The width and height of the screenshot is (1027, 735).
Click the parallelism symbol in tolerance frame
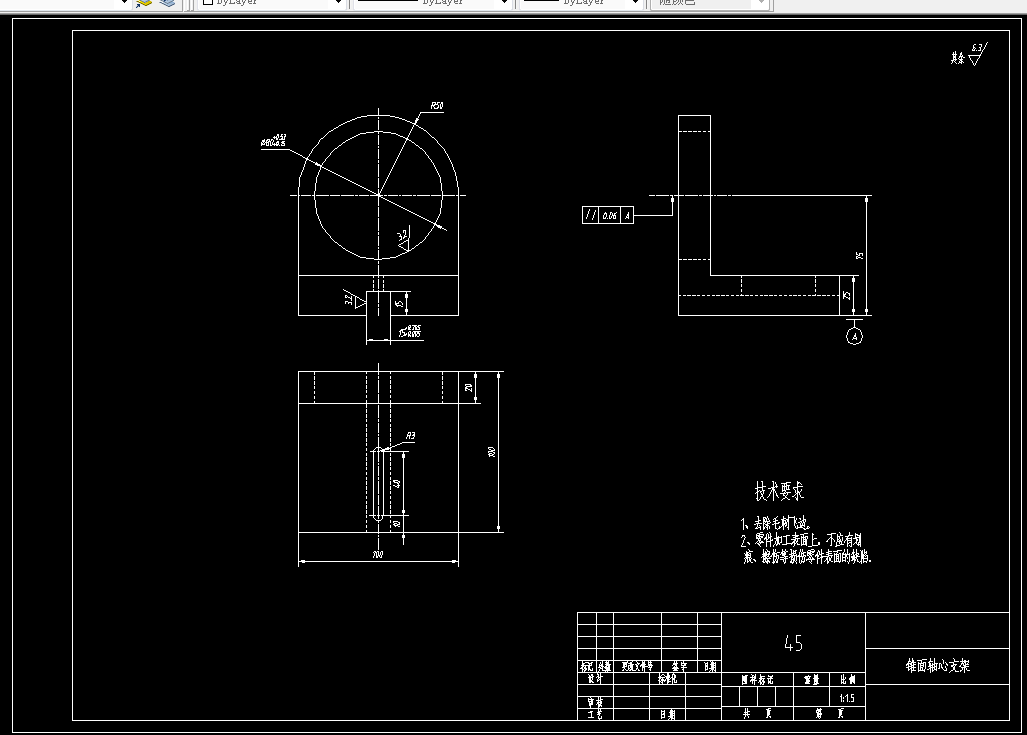click(x=591, y=215)
